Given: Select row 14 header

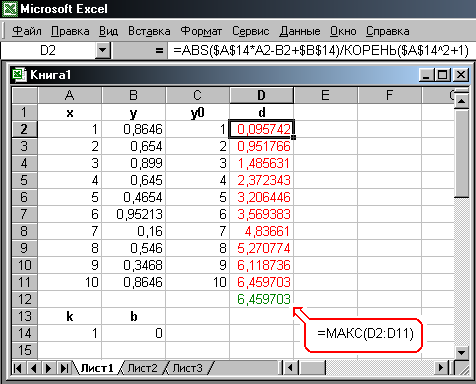Looking at the screenshot, I should pos(25,333).
